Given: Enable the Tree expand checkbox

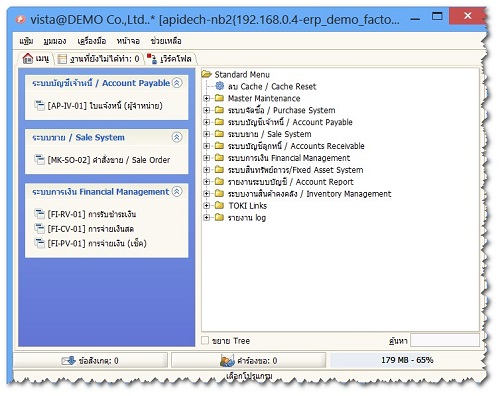Looking at the screenshot, I should pyautogui.click(x=205, y=340).
